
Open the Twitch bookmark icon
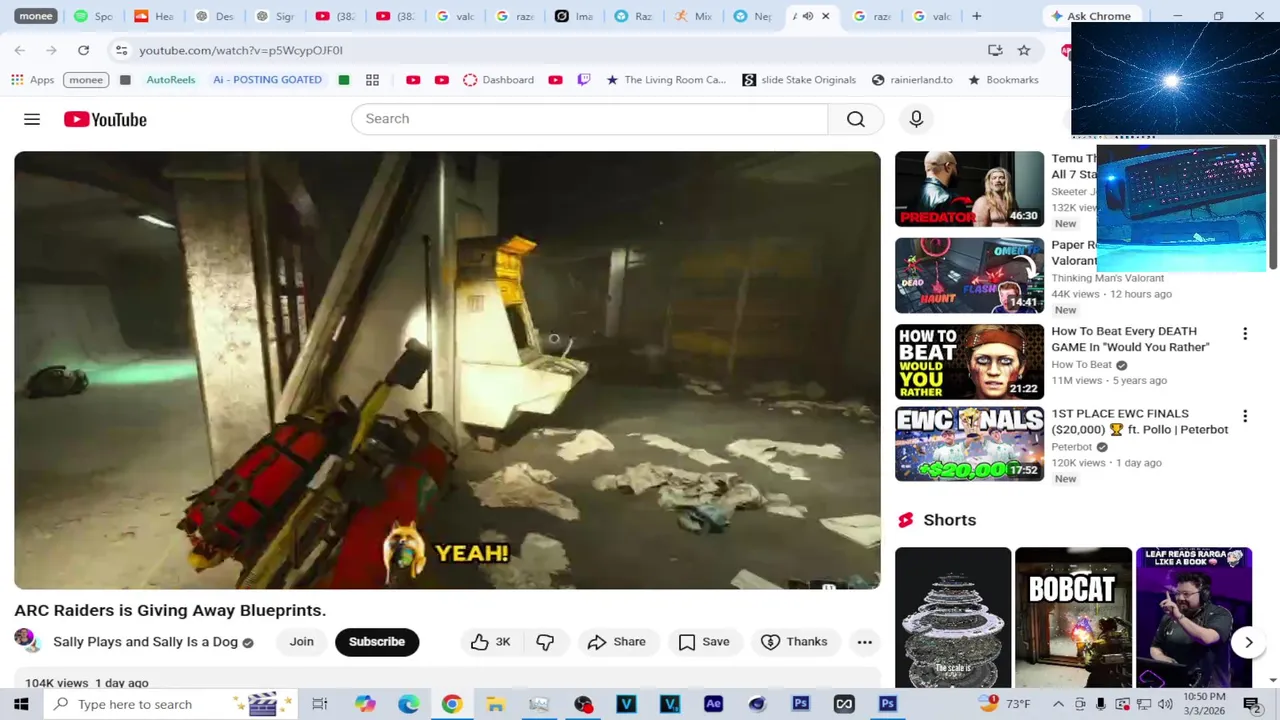pos(584,80)
